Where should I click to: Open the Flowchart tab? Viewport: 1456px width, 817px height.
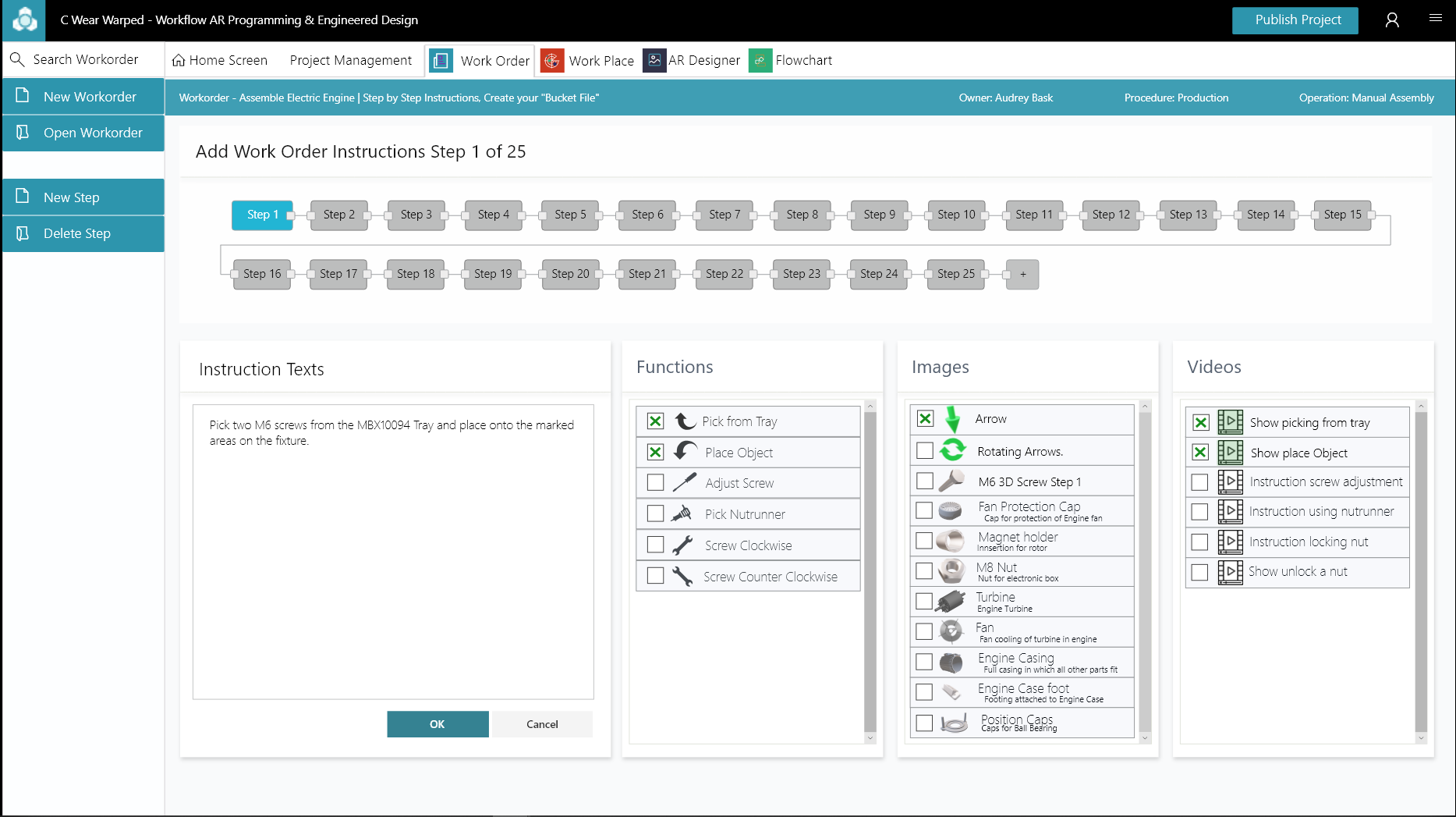(791, 60)
